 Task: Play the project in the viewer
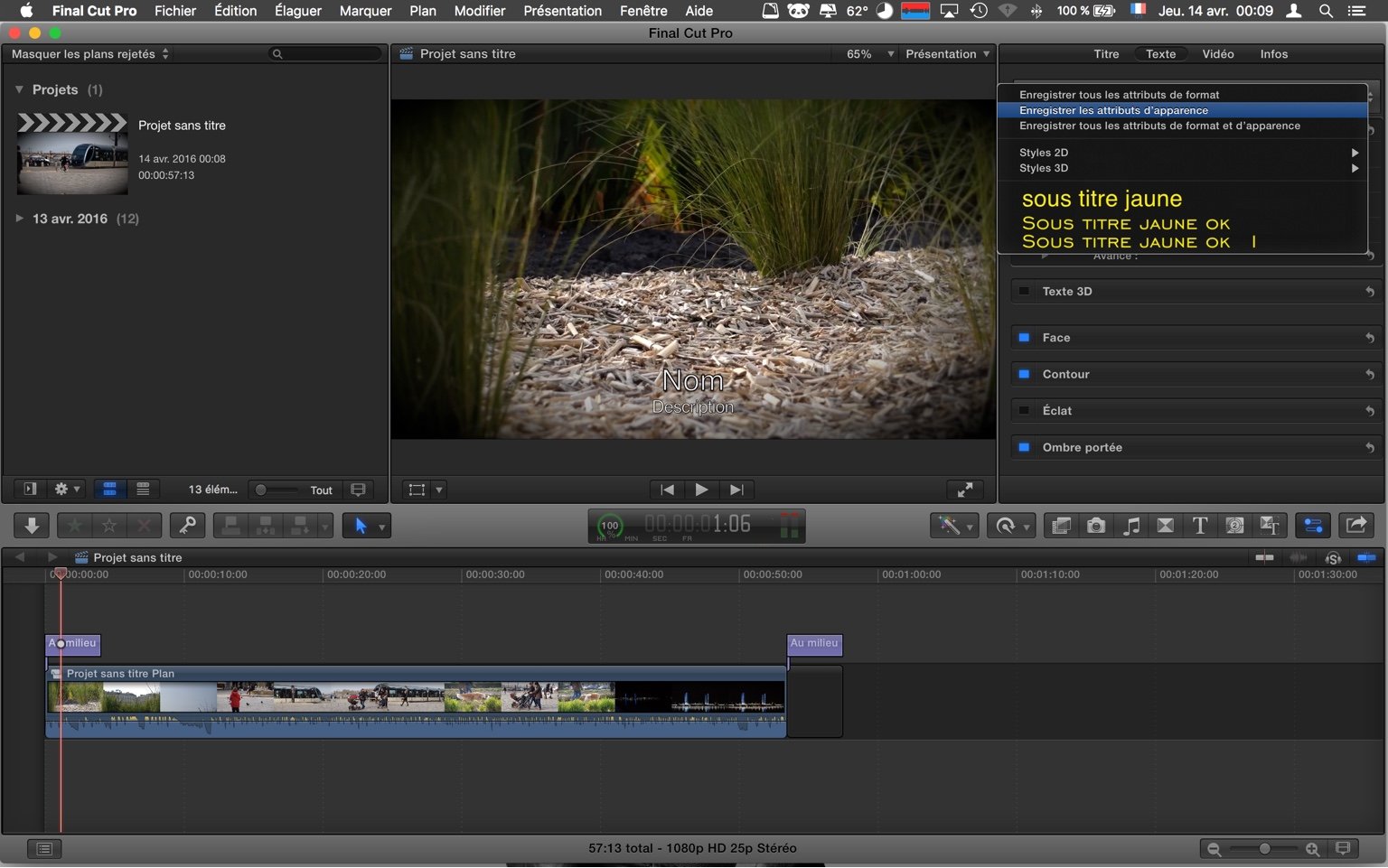point(701,490)
